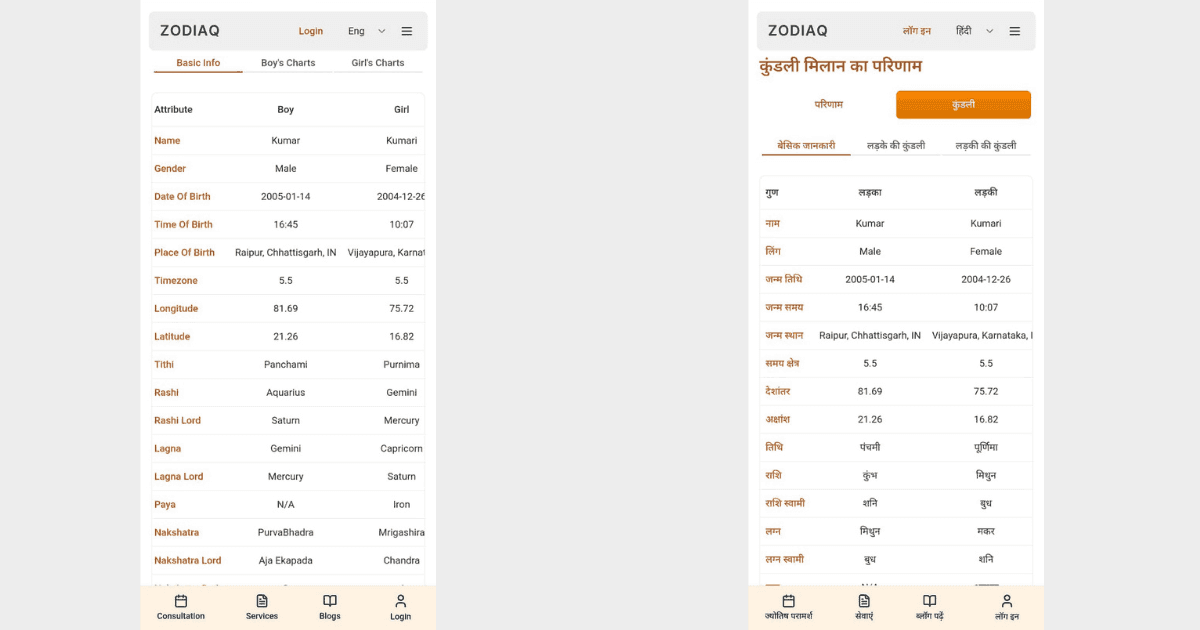The height and width of the screenshot is (630, 1200).
Task: Click the Login link in the header
Action: pyautogui.click(x=311, y=31)
